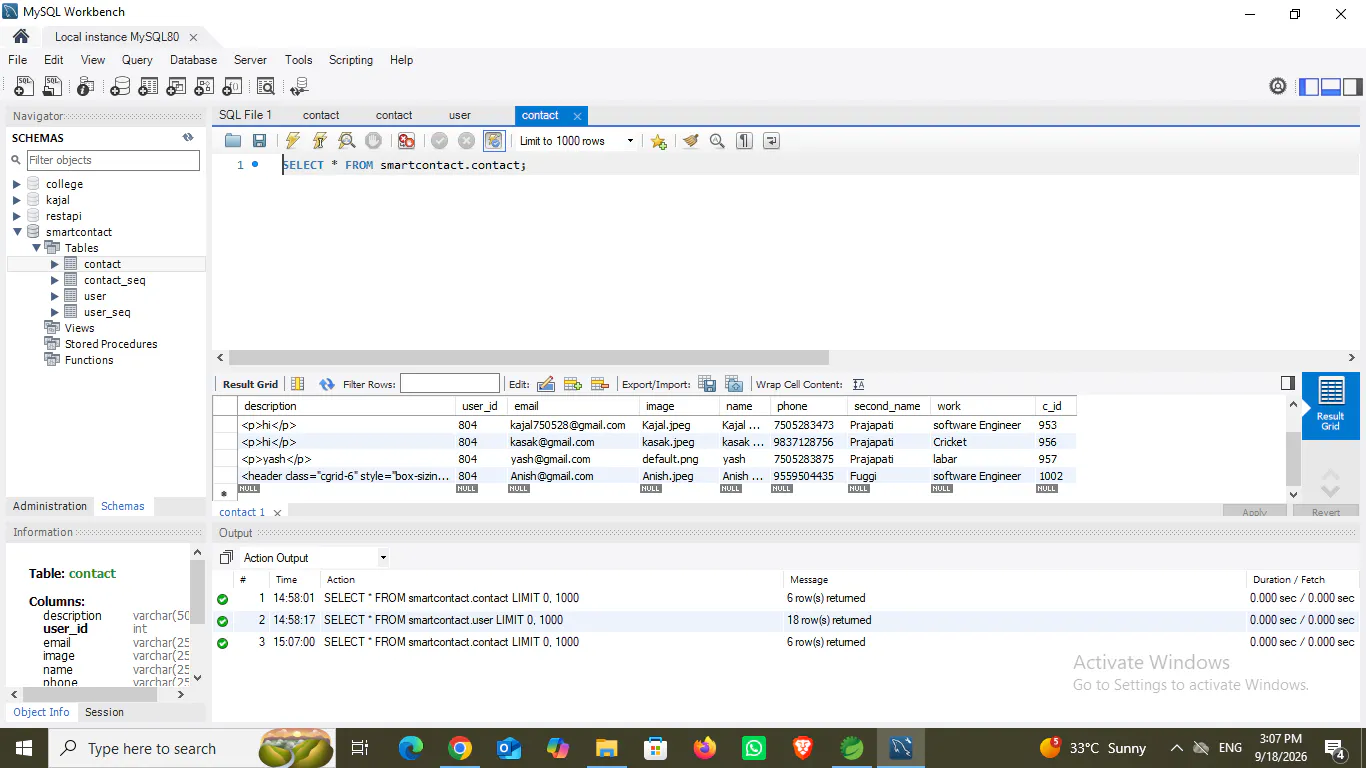Expand the contact table node
1366x768 pixels.
pos(55,264)
